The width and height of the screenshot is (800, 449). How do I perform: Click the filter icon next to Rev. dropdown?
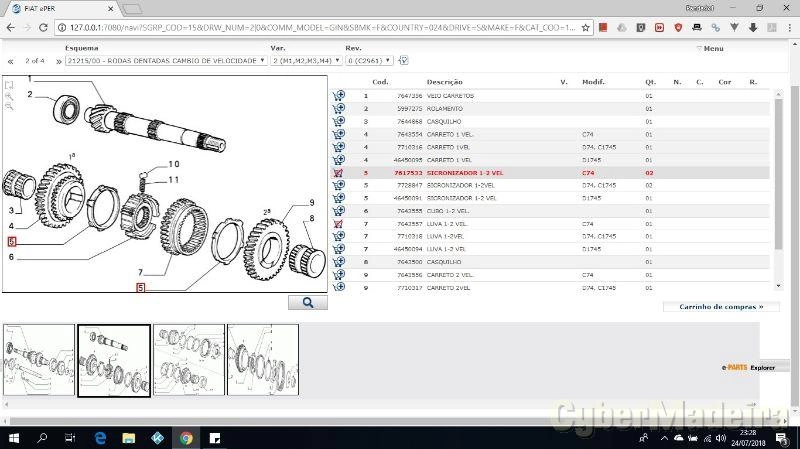tap(403, 60)
